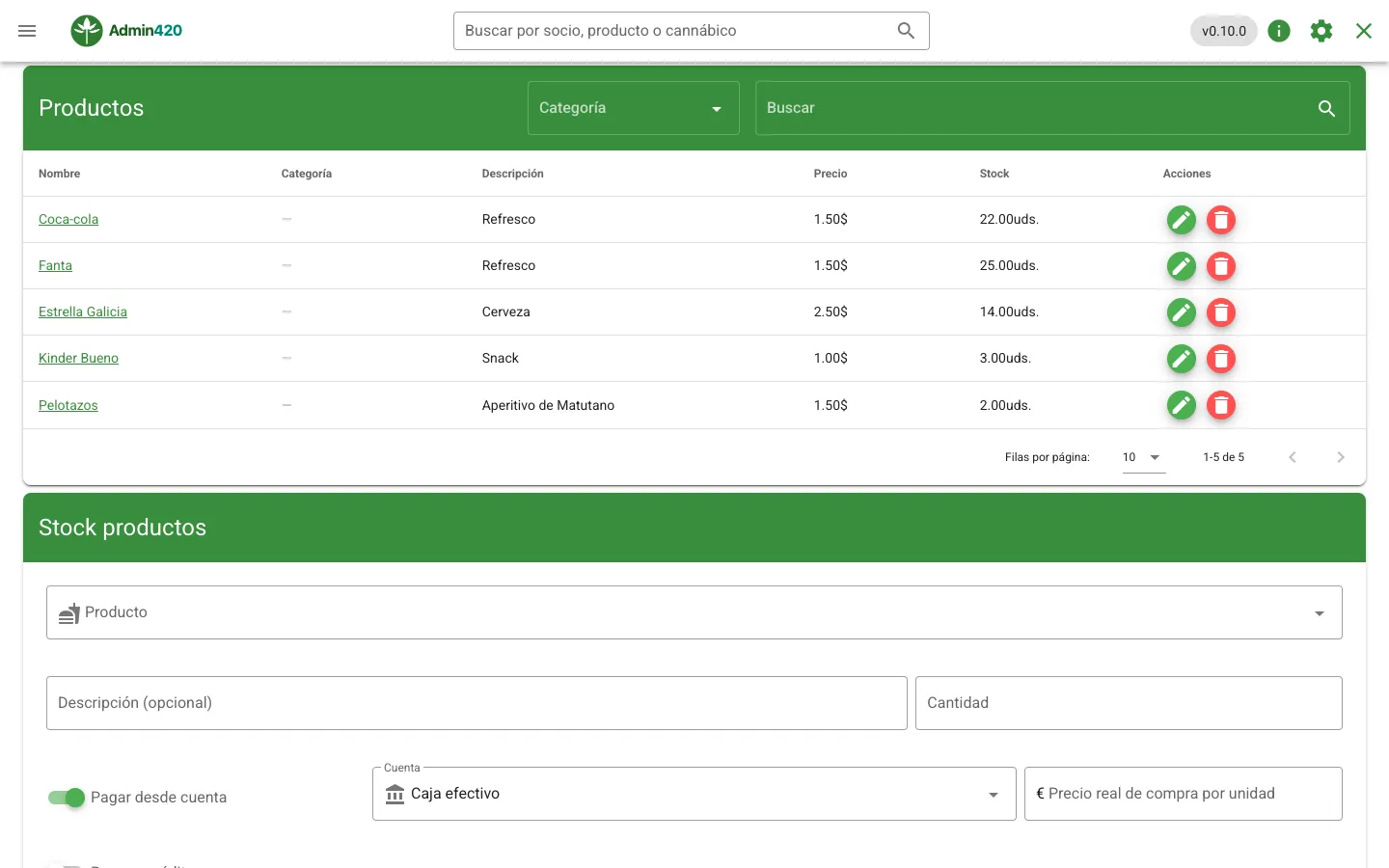Open the Kinder Bueno product link
This screenshot has height=868, width=1389.
pos(78,359)
